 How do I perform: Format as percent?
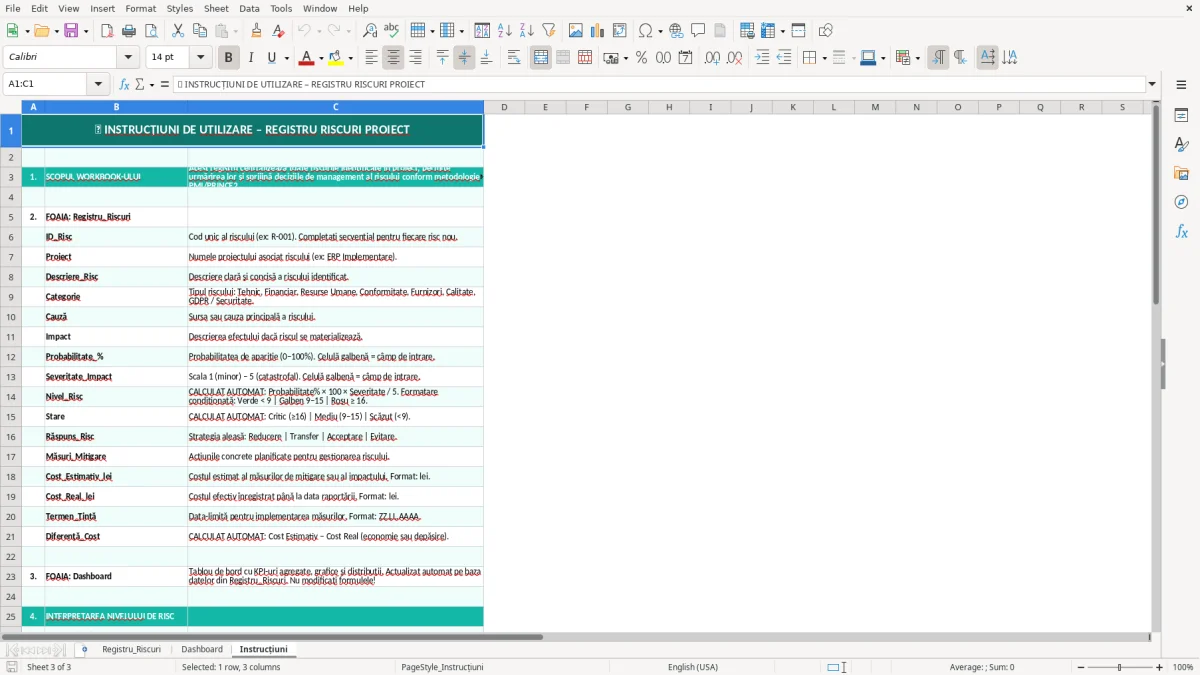pyautogui.click(x=642, y=58)
